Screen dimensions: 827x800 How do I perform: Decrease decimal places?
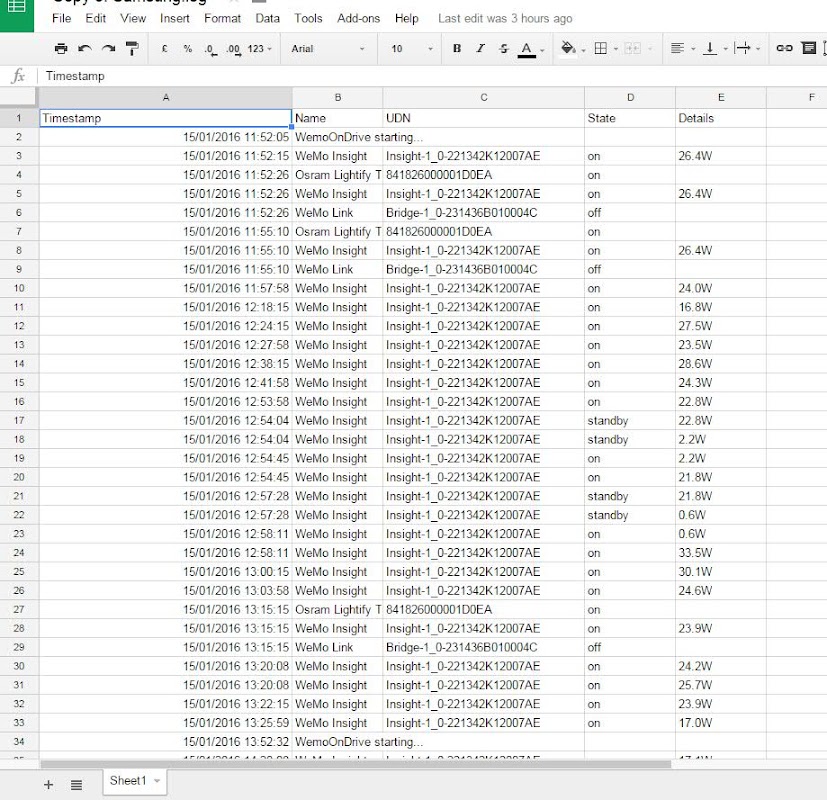point(210,49)
